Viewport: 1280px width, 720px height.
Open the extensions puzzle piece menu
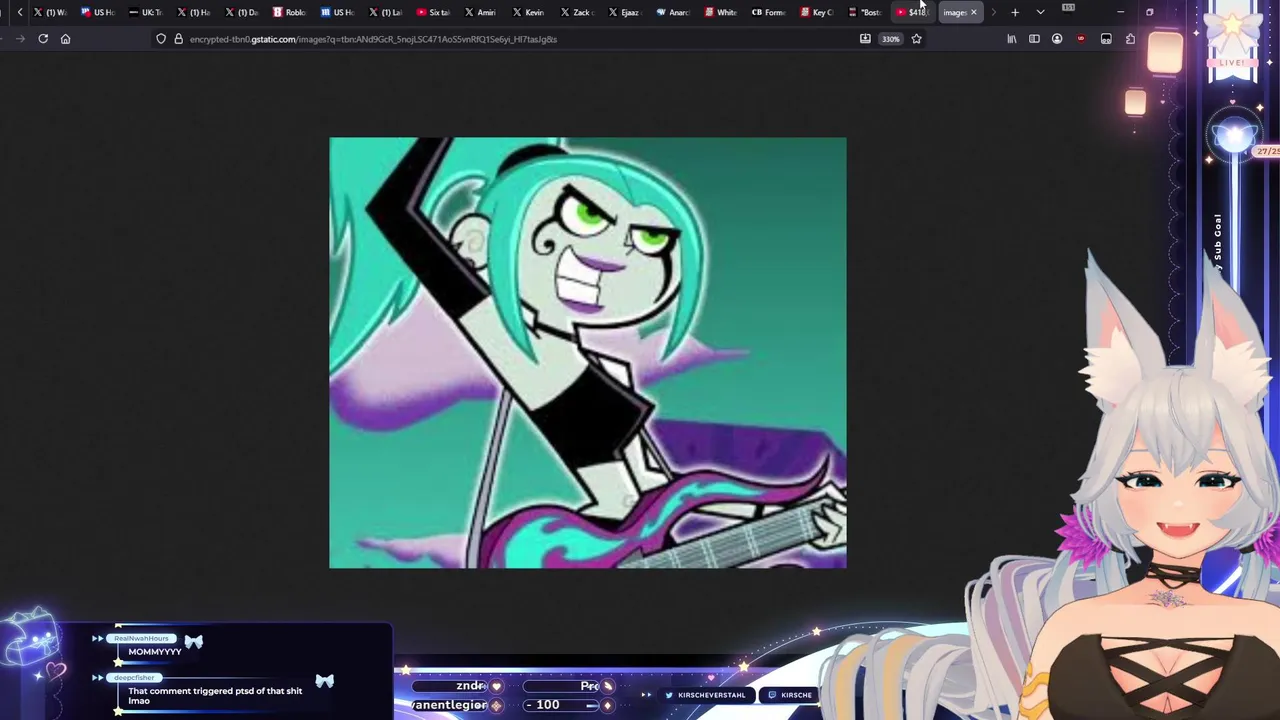tap(1130, 39)
